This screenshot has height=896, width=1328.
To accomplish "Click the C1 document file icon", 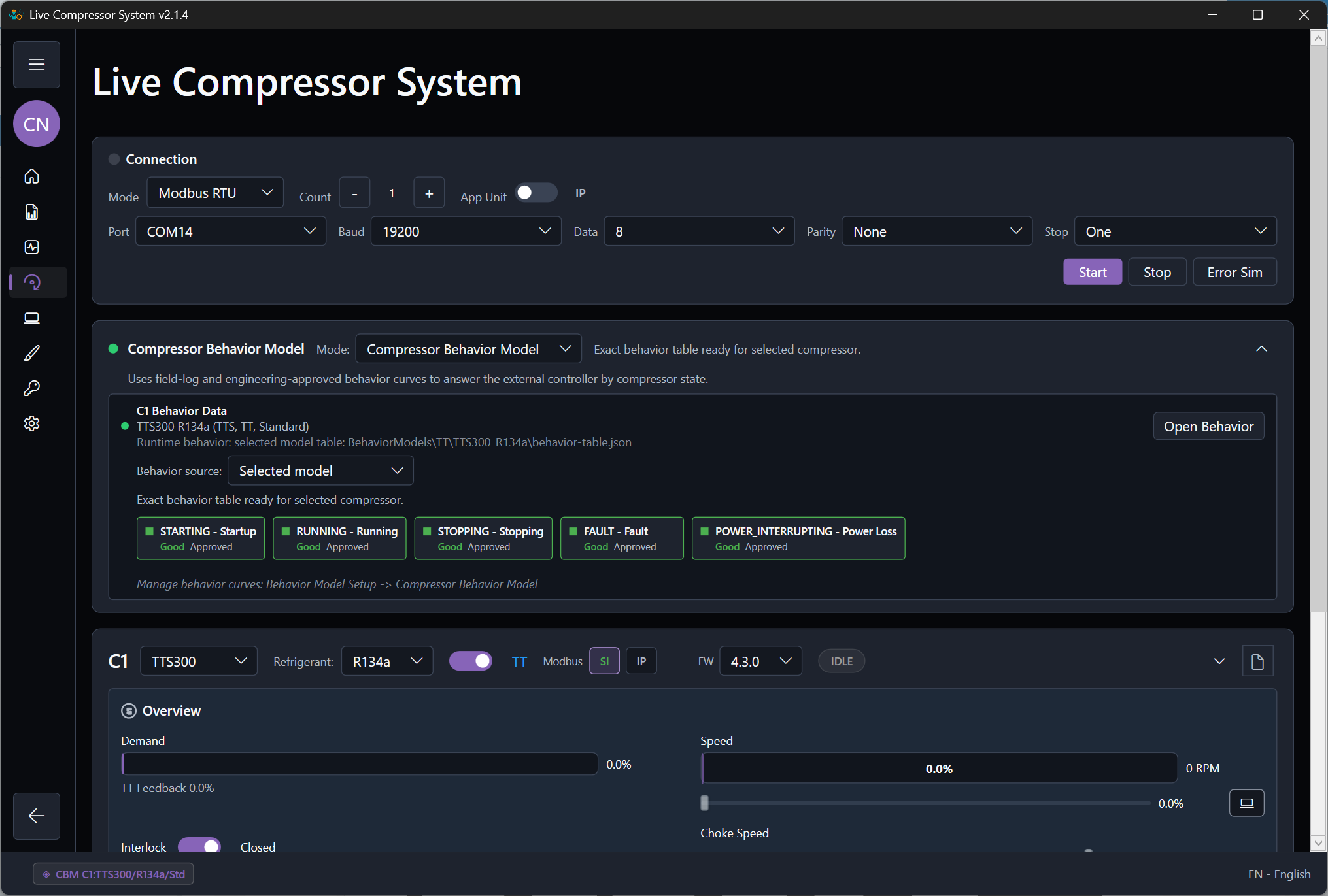I will pos(1257,662).
